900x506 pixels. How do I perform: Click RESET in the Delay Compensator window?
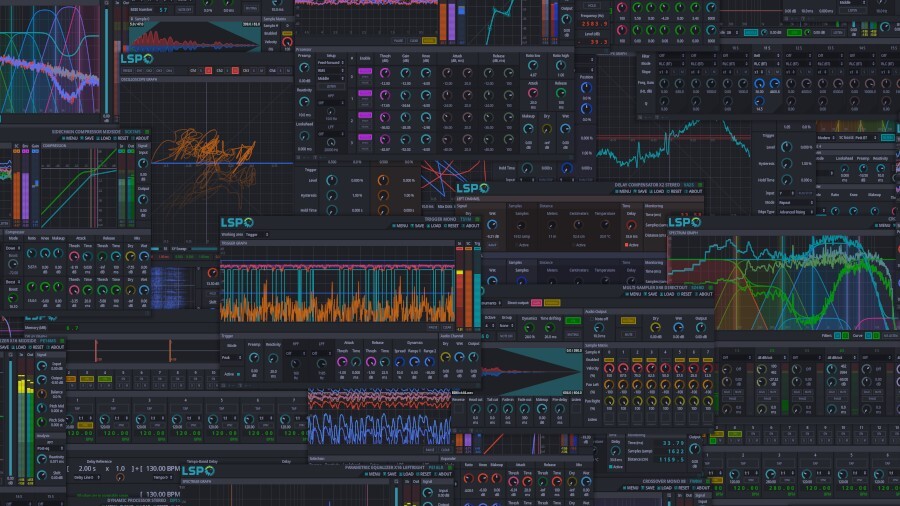coord(674,192)
